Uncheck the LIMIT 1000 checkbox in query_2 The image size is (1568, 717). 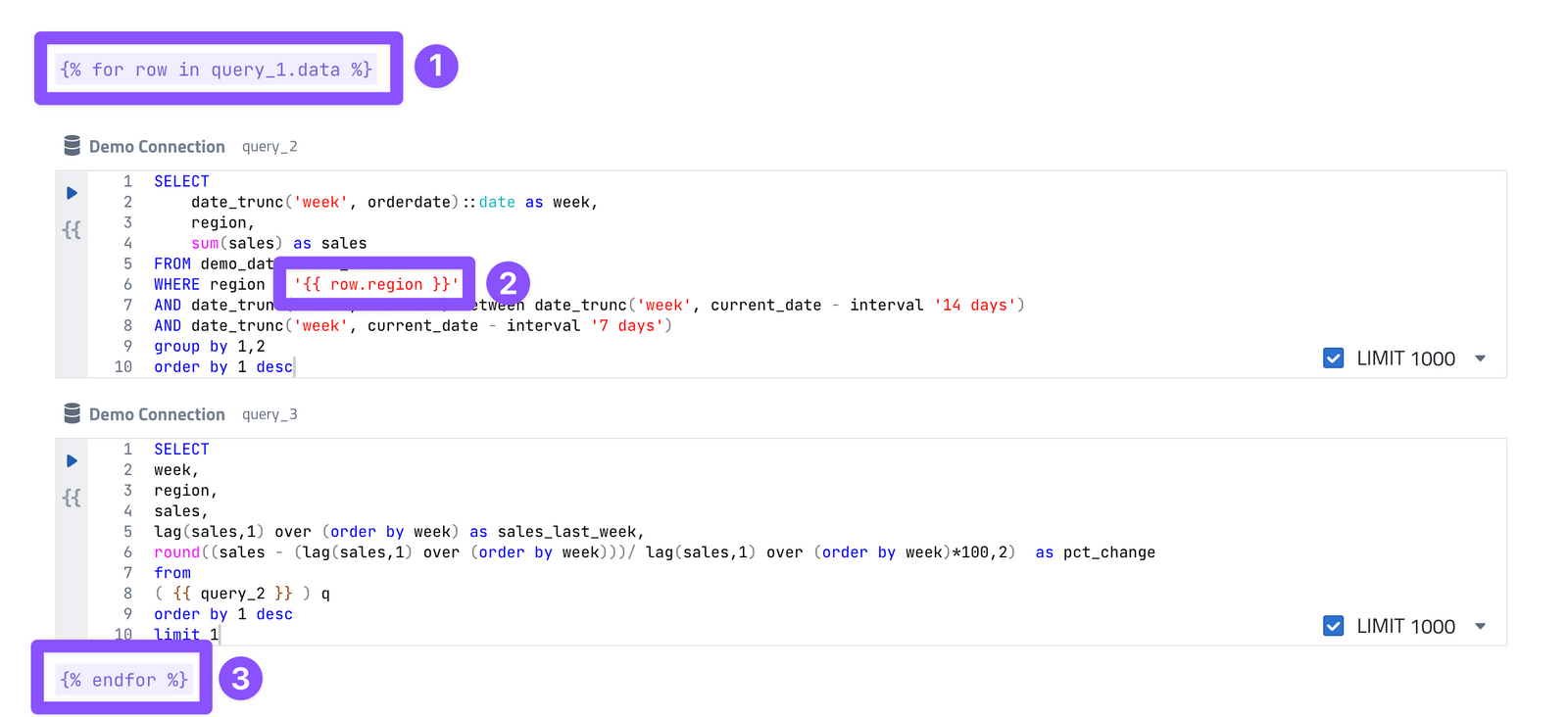pyautogui.click(x=1333, y=358)
